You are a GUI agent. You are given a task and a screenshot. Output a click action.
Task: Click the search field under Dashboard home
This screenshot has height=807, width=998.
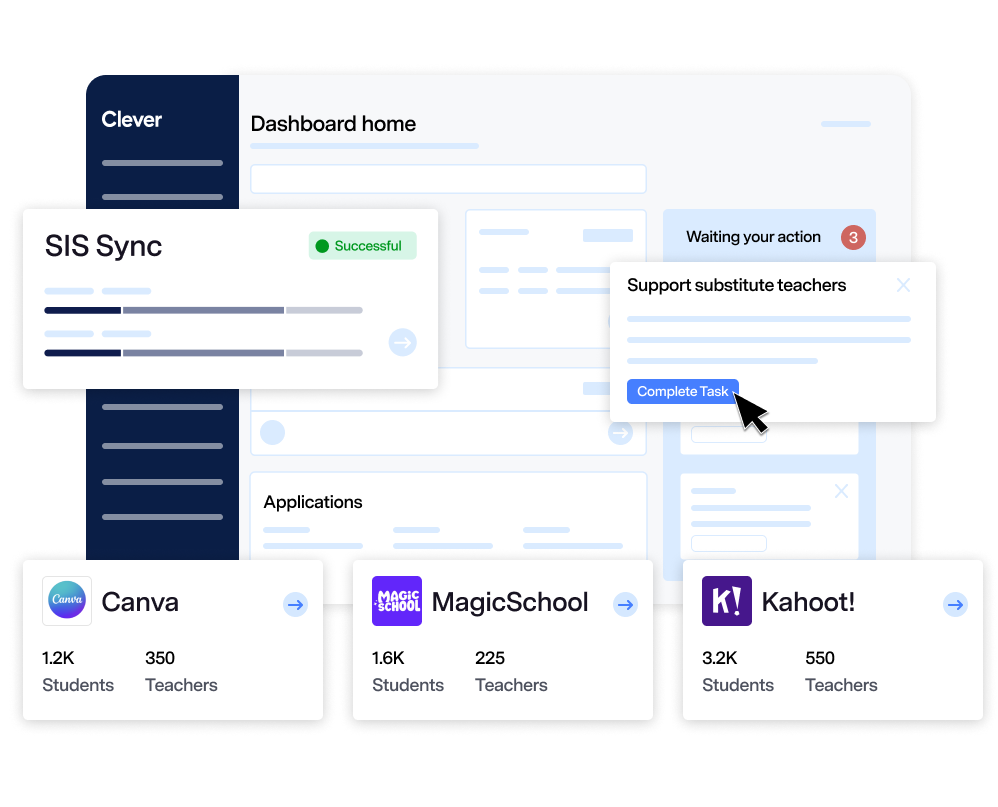[448, 179]
